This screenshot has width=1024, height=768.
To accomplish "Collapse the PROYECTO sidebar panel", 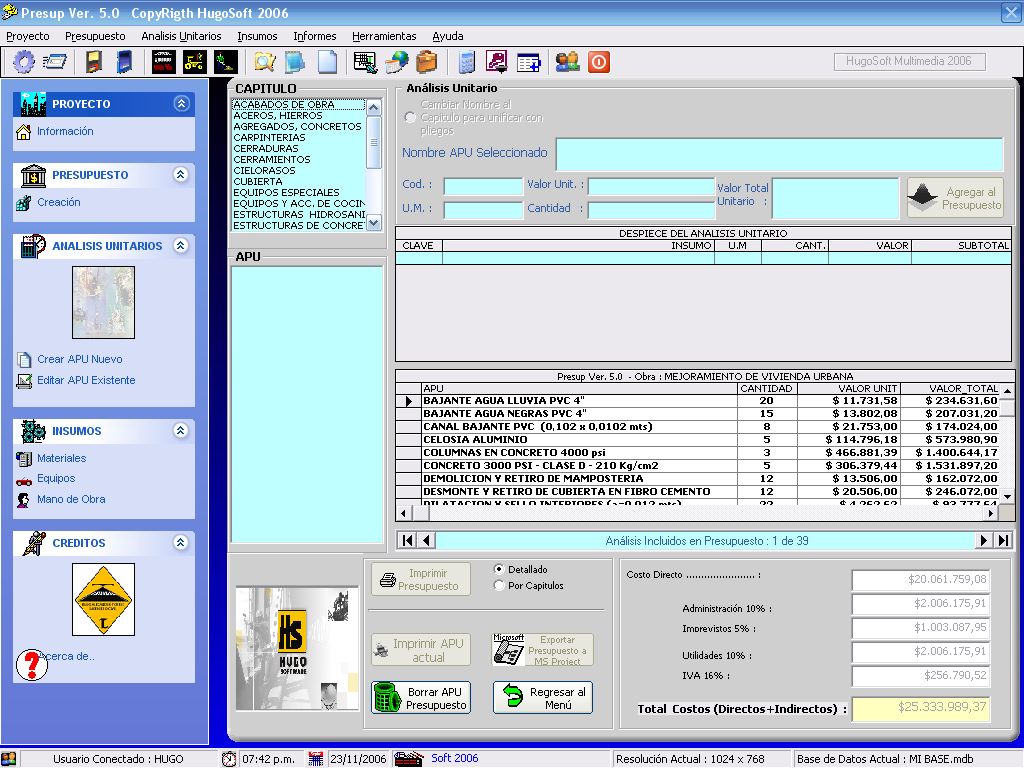I will pyautogui.click(x=181, y=104).
